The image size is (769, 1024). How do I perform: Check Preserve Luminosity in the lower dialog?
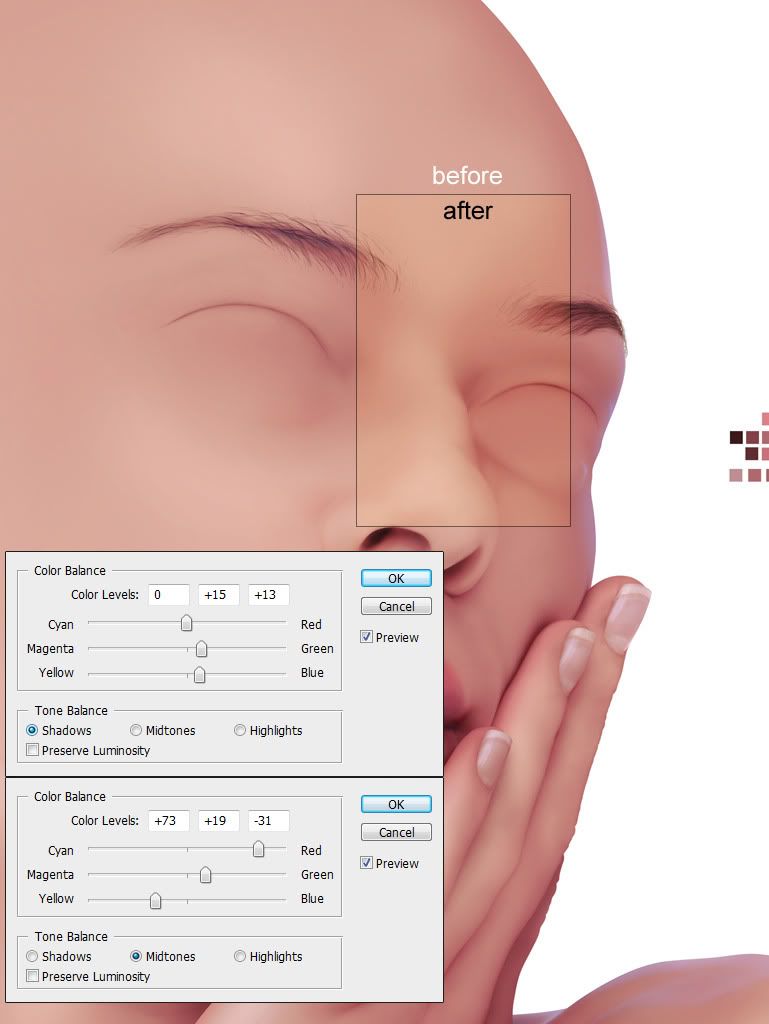tap(33, 976)
